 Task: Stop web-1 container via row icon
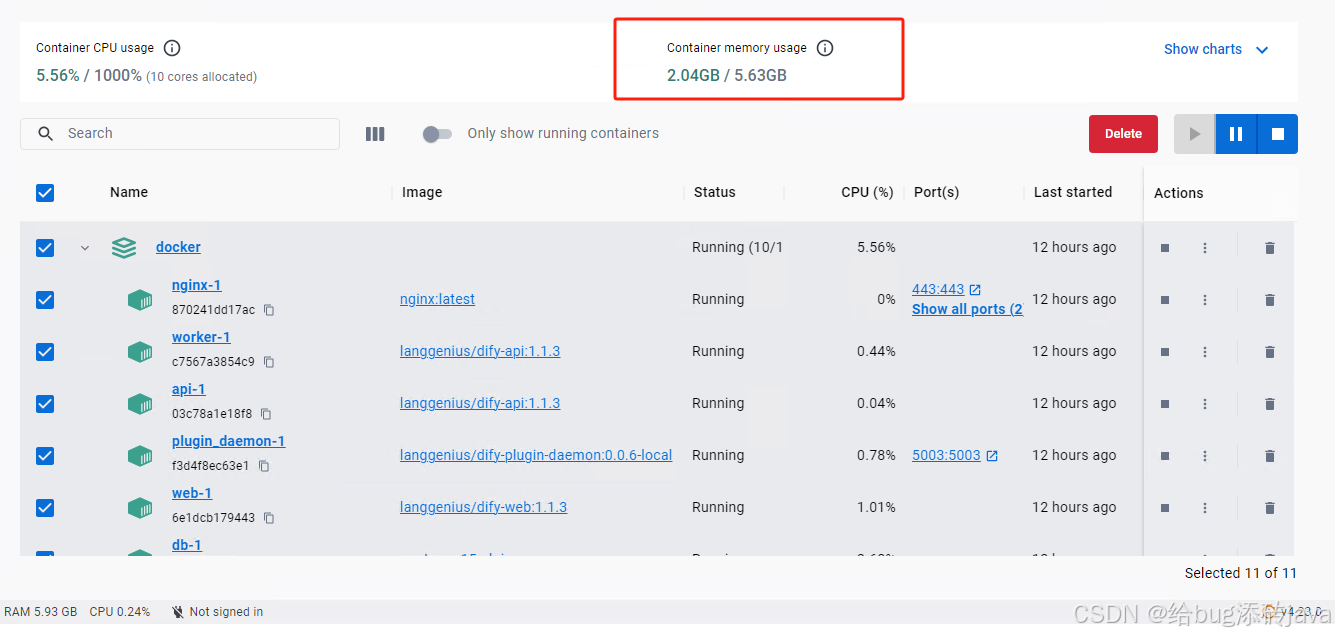point(1165,508)
